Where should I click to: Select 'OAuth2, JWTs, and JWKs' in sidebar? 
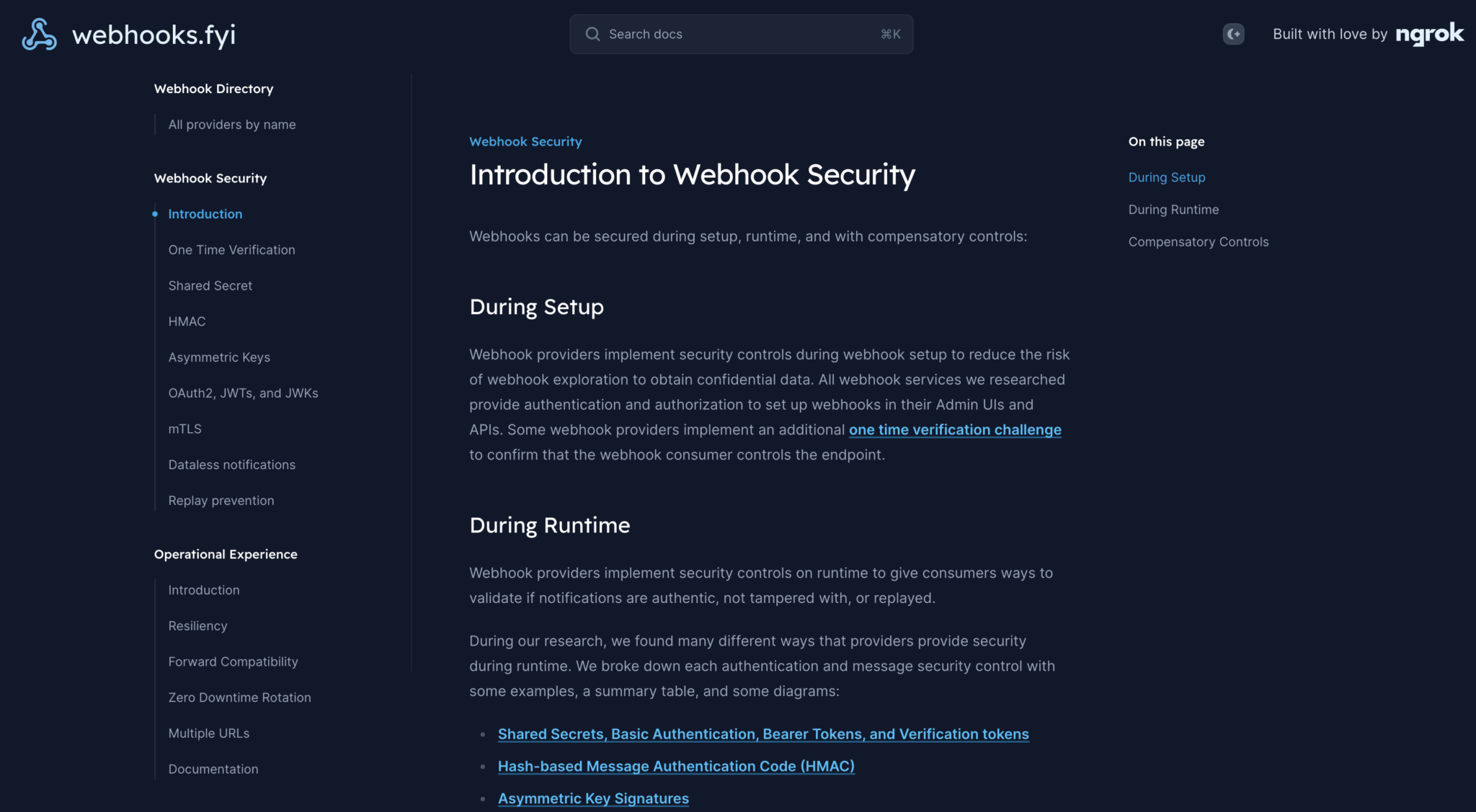coord(243,393)
